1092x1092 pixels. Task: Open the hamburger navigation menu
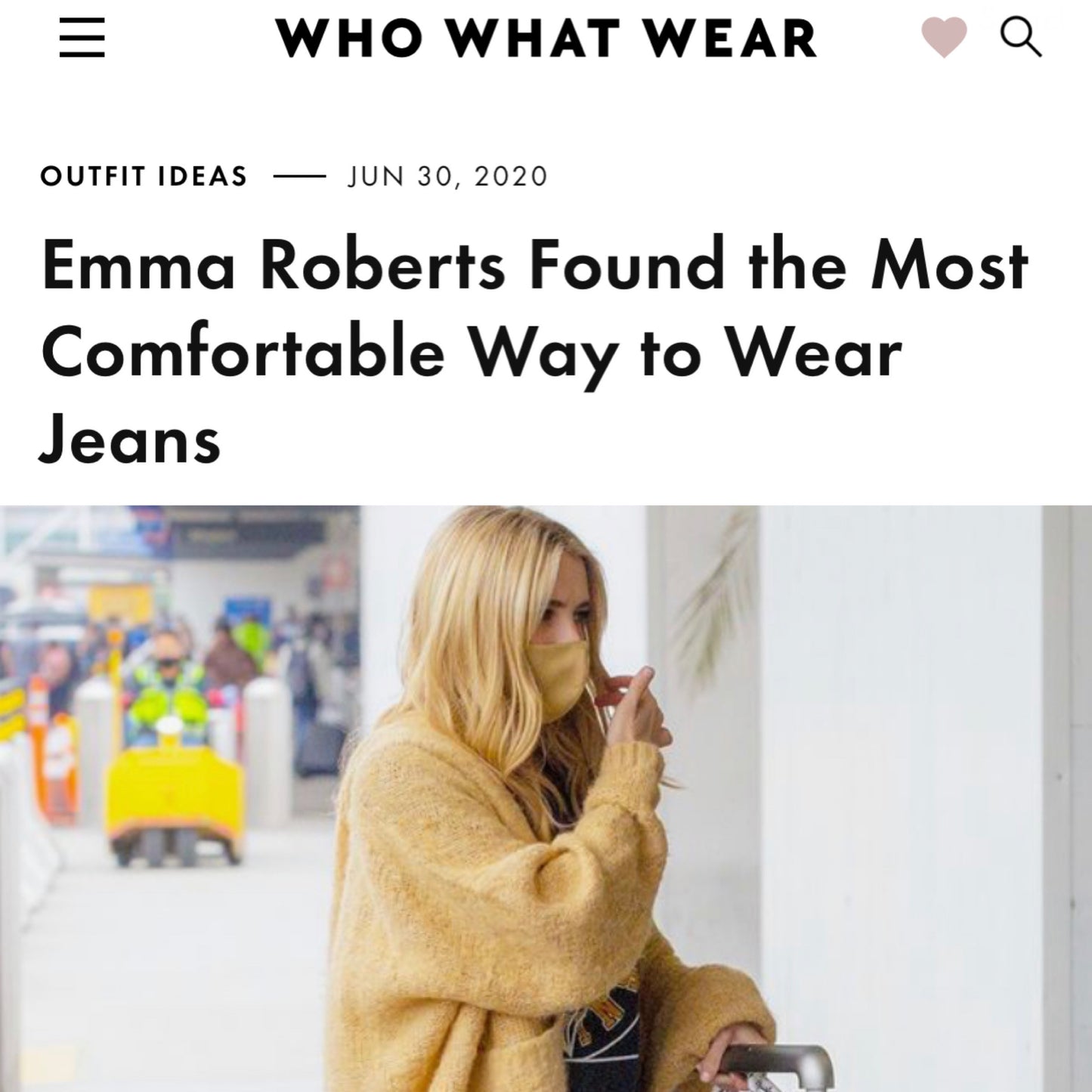click(82, 38)
